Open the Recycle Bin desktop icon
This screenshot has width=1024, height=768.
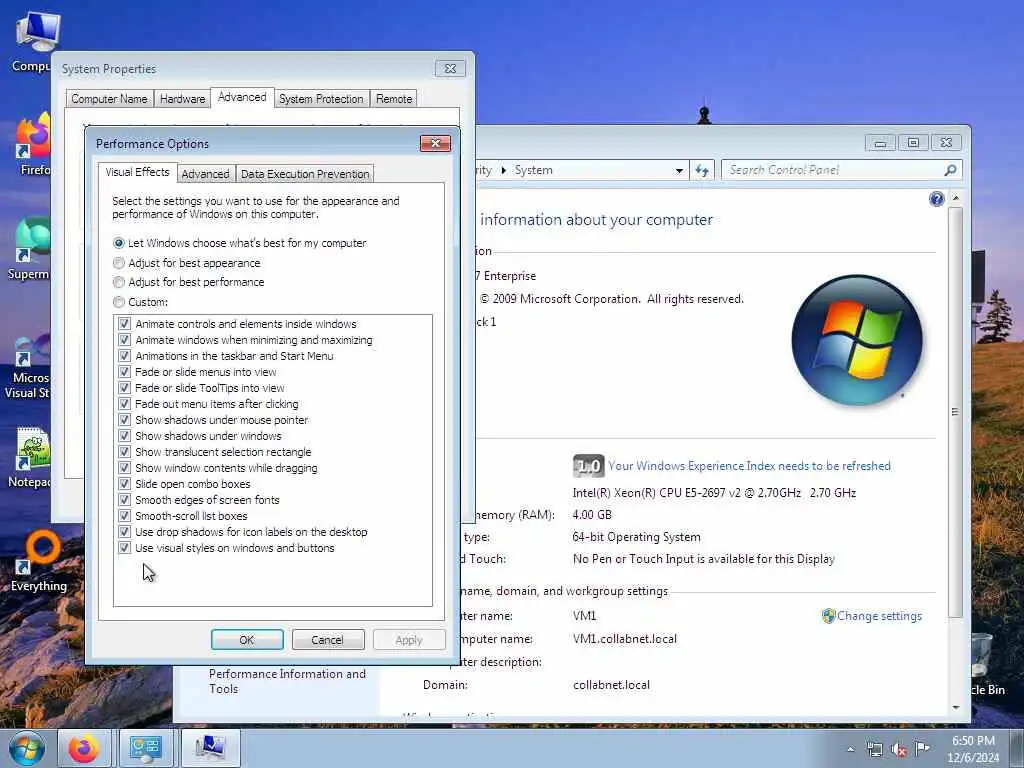pos(986,663)
